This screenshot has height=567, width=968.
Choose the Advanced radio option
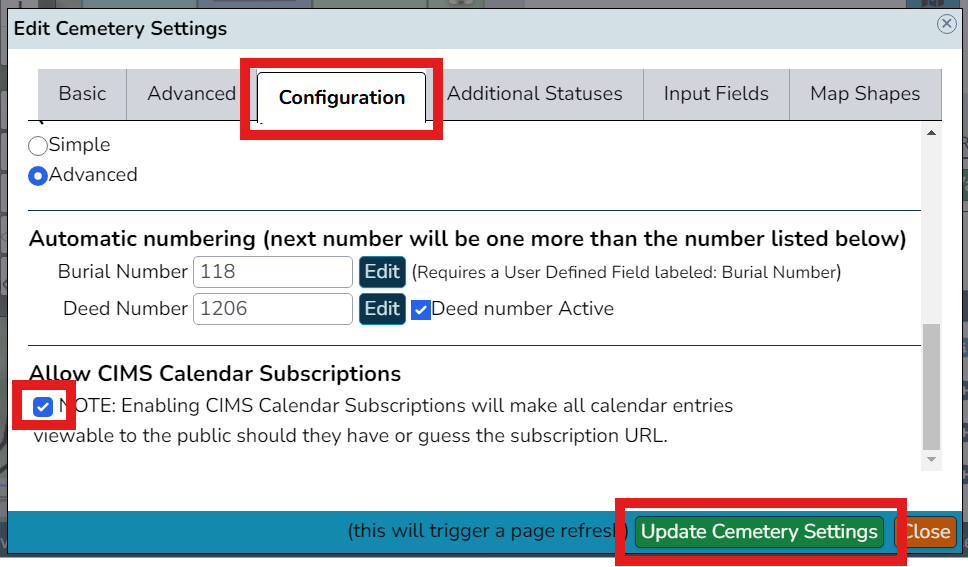(x=38, y=176)
